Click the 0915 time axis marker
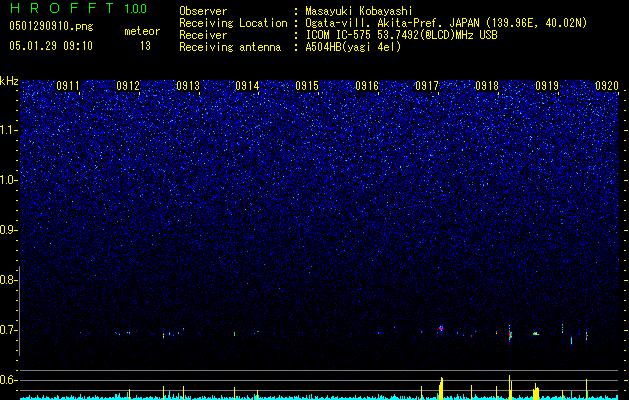629x400 pixels. [307, 86]
